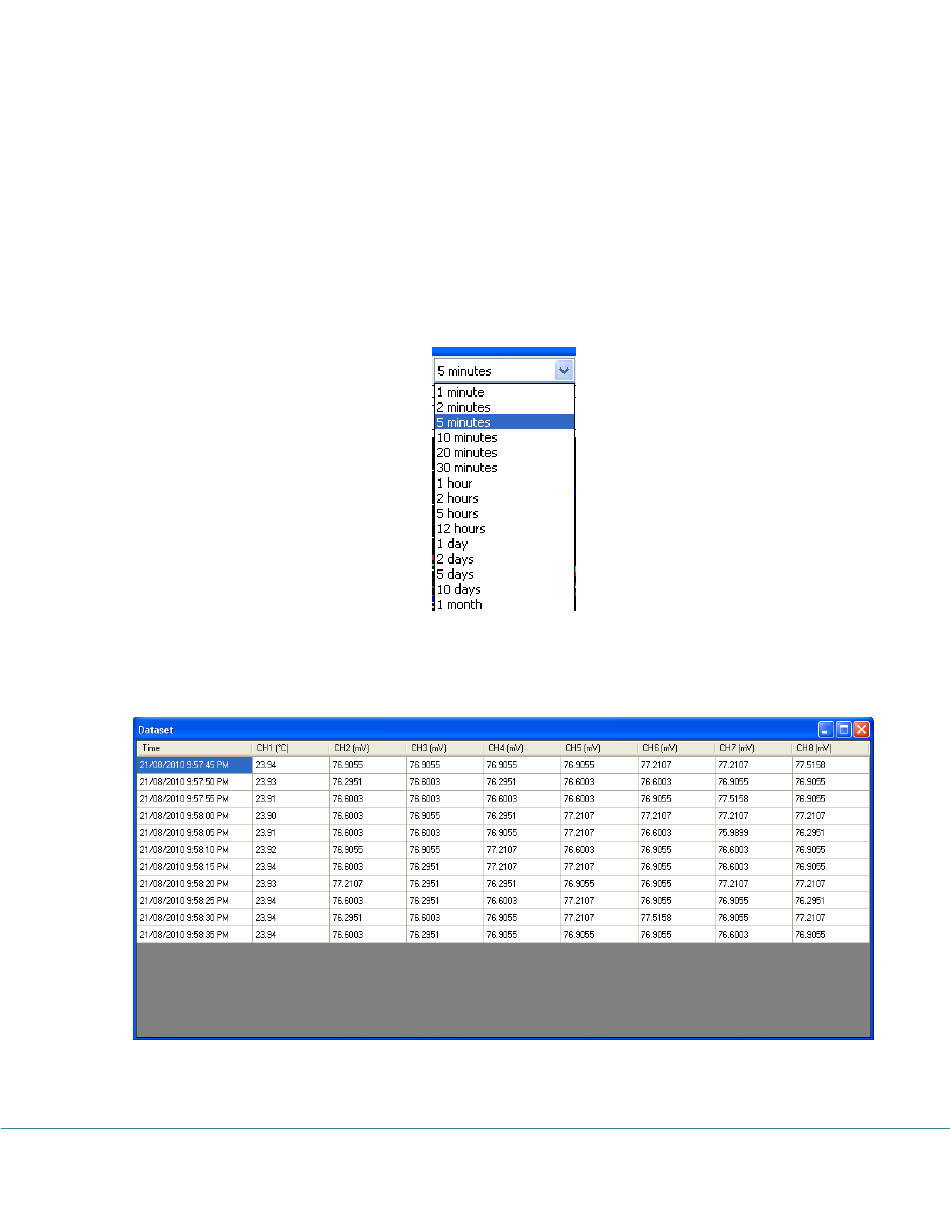Screen dimensions: 950x1229
Task: Minimize the Dataset window
Action: tap(826, 730)
